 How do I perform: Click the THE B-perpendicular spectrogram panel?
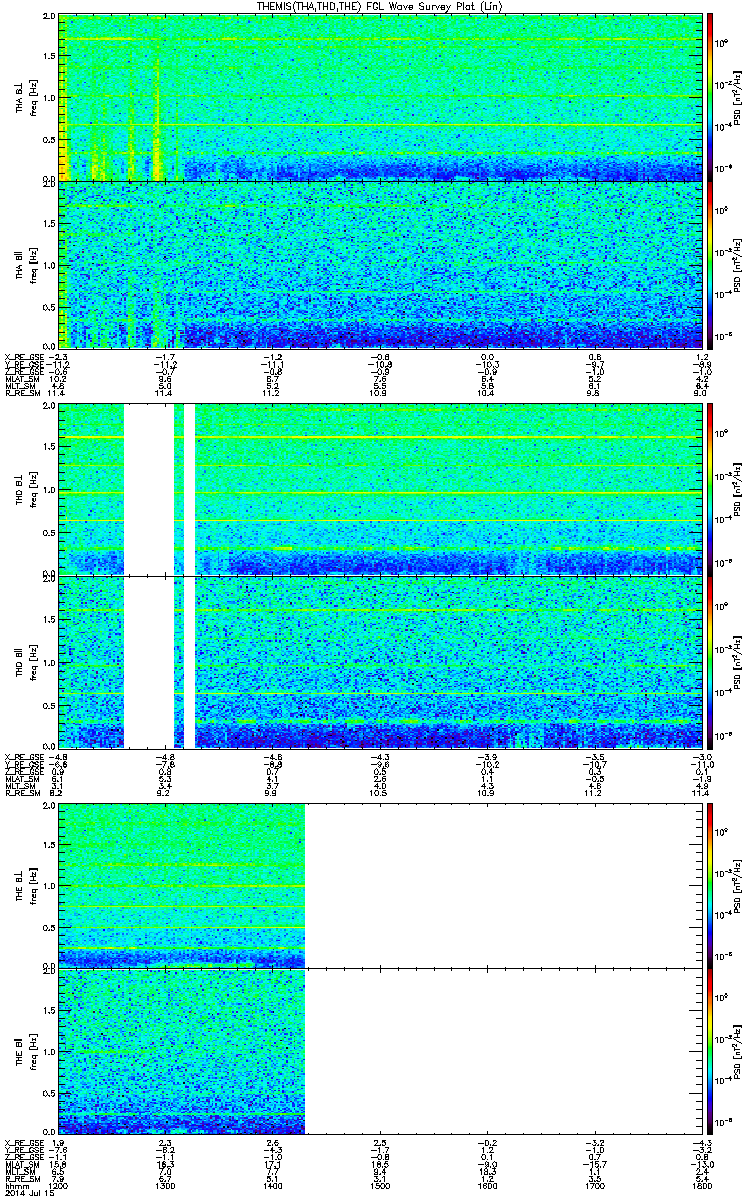381,884
